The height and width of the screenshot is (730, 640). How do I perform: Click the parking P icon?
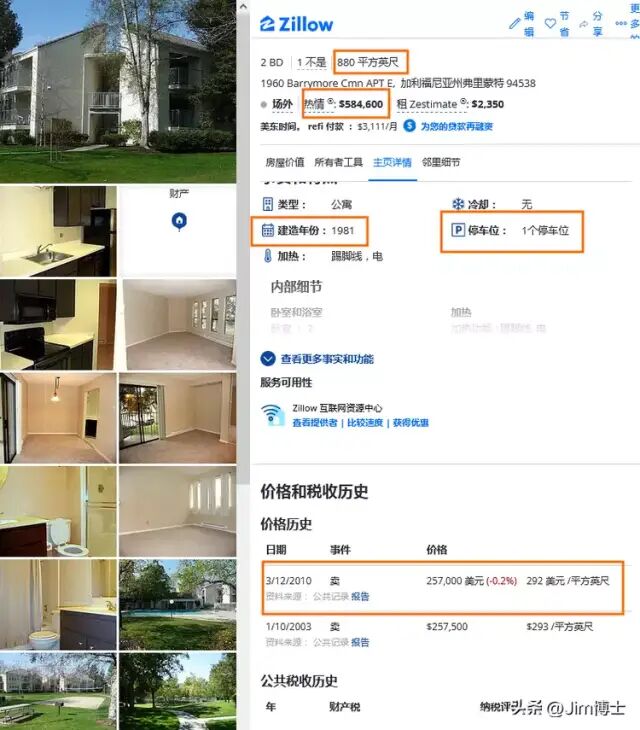point(458,230)
